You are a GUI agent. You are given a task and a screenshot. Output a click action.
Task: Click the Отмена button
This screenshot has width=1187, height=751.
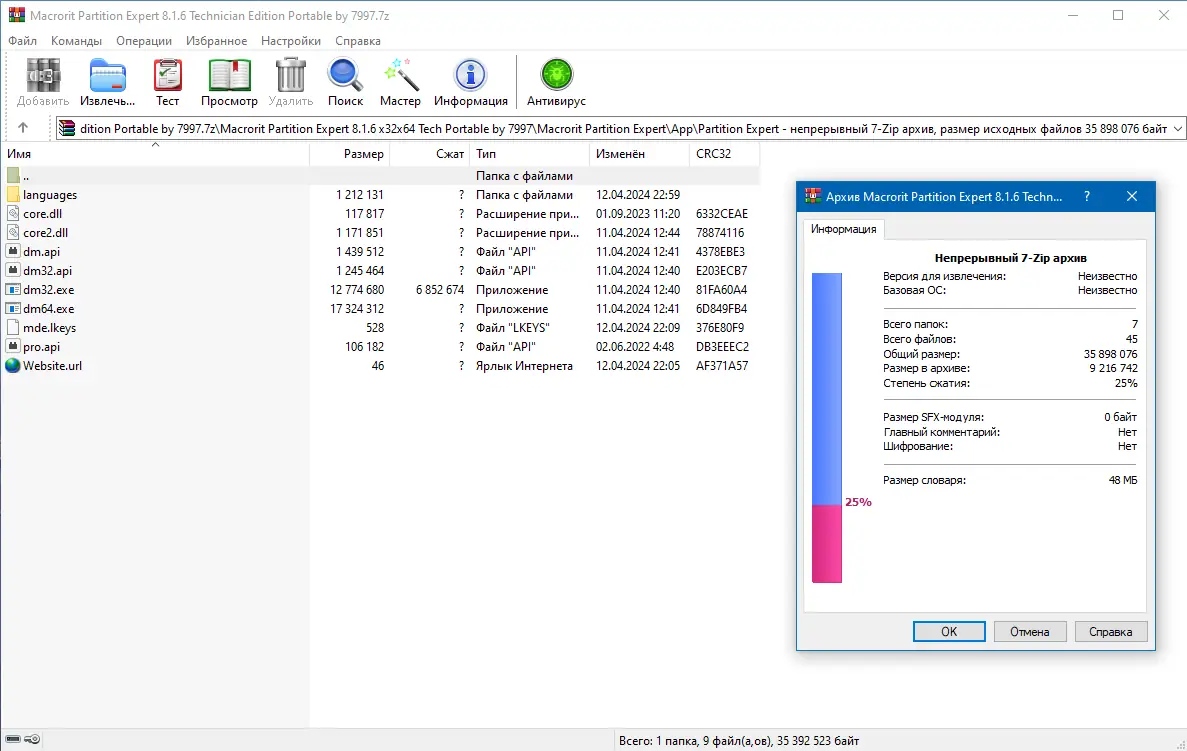point(1030,631)
